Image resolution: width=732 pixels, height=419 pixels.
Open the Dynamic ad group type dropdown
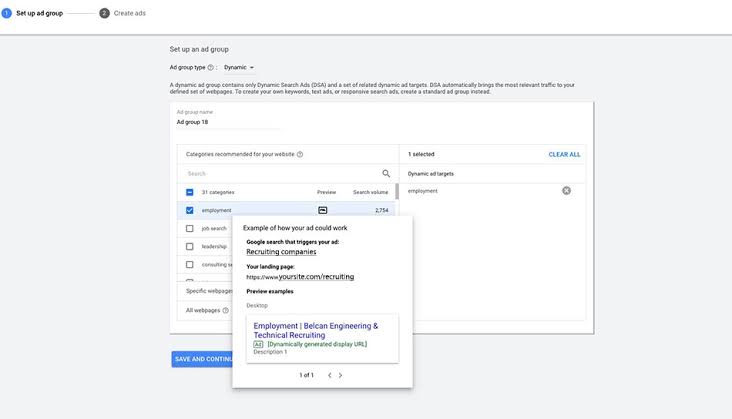pos(239,68)
